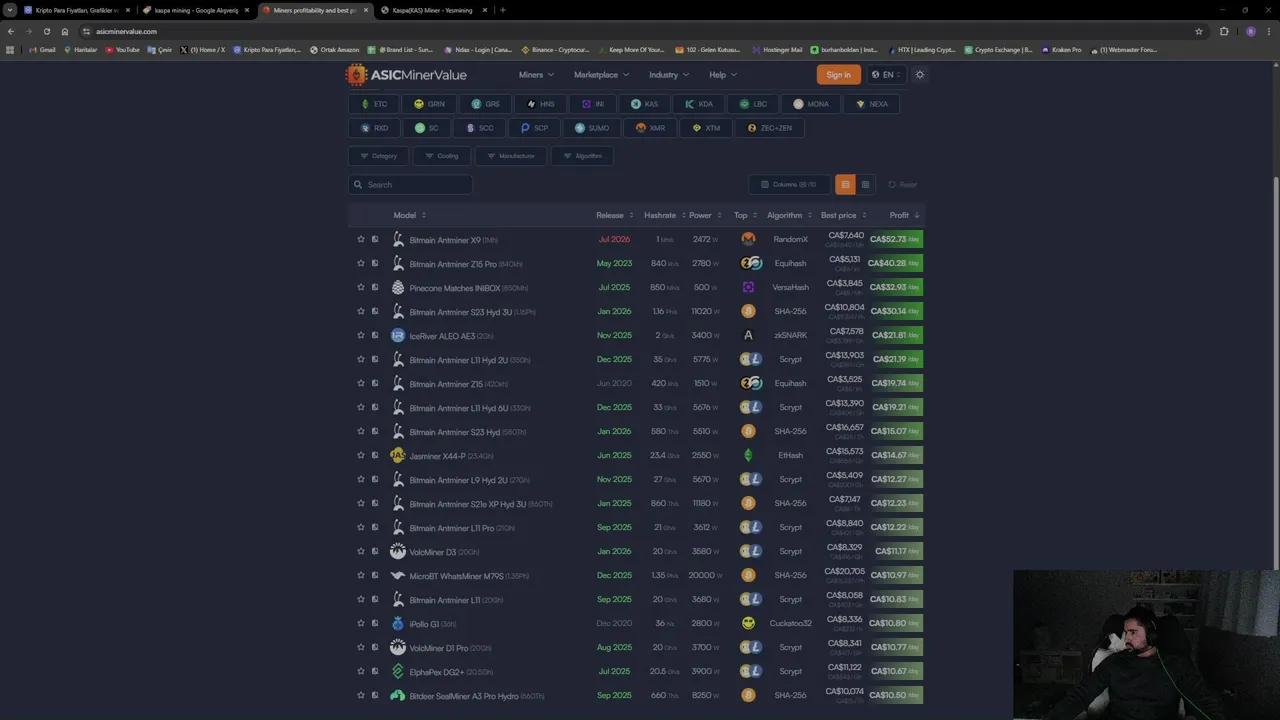Image resolution: width=1280 pixels, height=720 pixels.
Task: Switch to grid view layout
Action: pyautogui.click(x=866, y=184)
